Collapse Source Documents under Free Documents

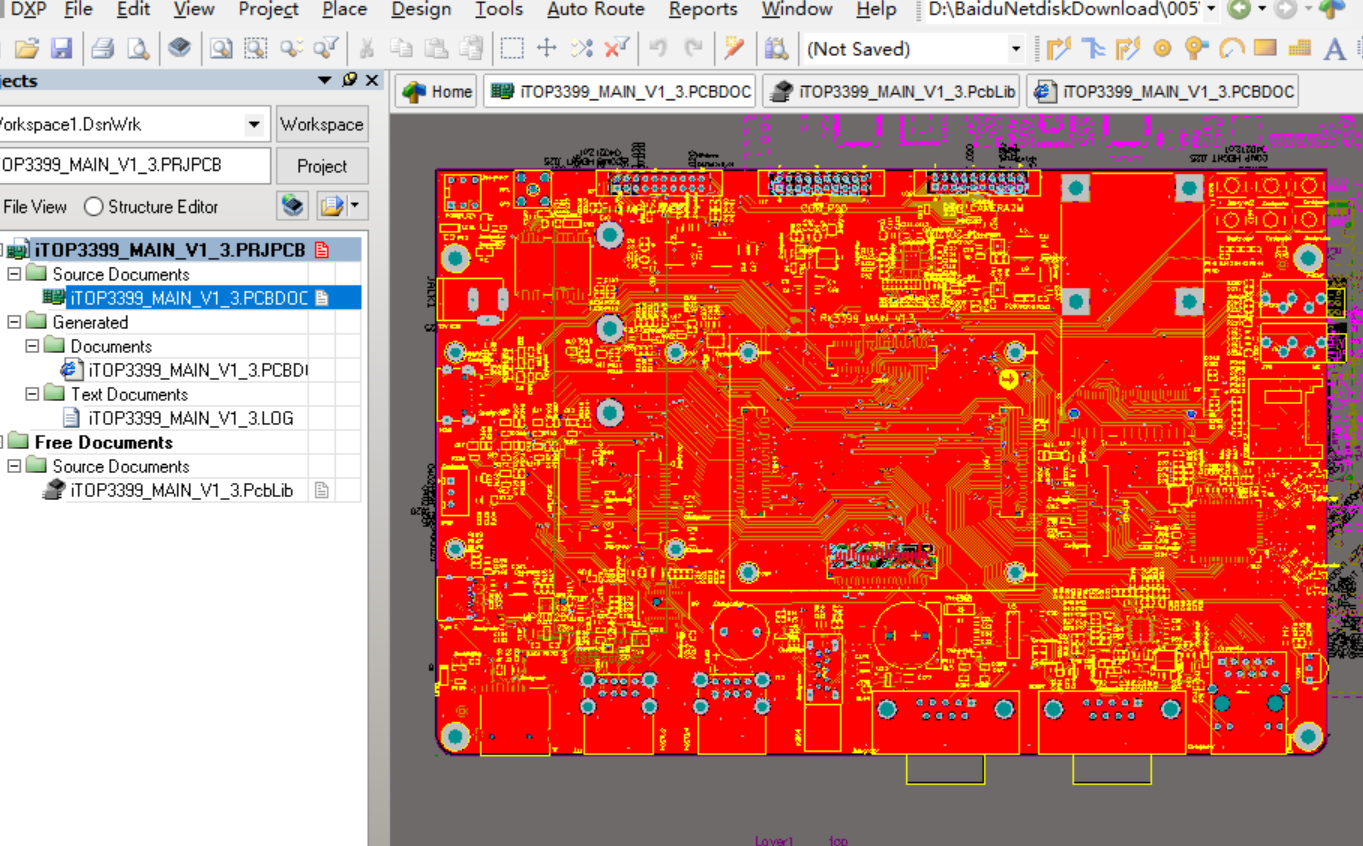click(x=14, y=466)
